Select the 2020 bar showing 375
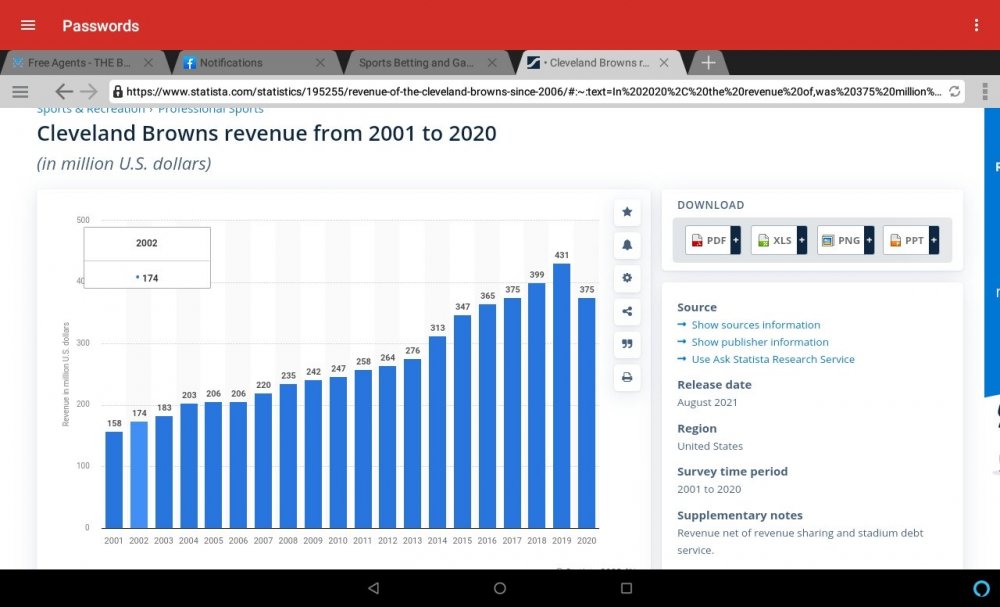The image size is (1000, 607). [x=587, y=413]
